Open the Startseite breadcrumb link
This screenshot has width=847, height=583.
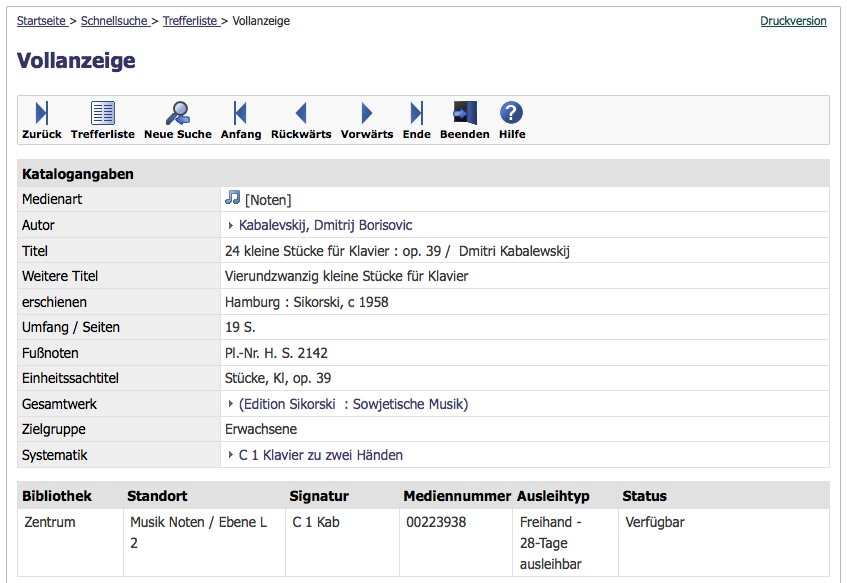coord(41,21)
